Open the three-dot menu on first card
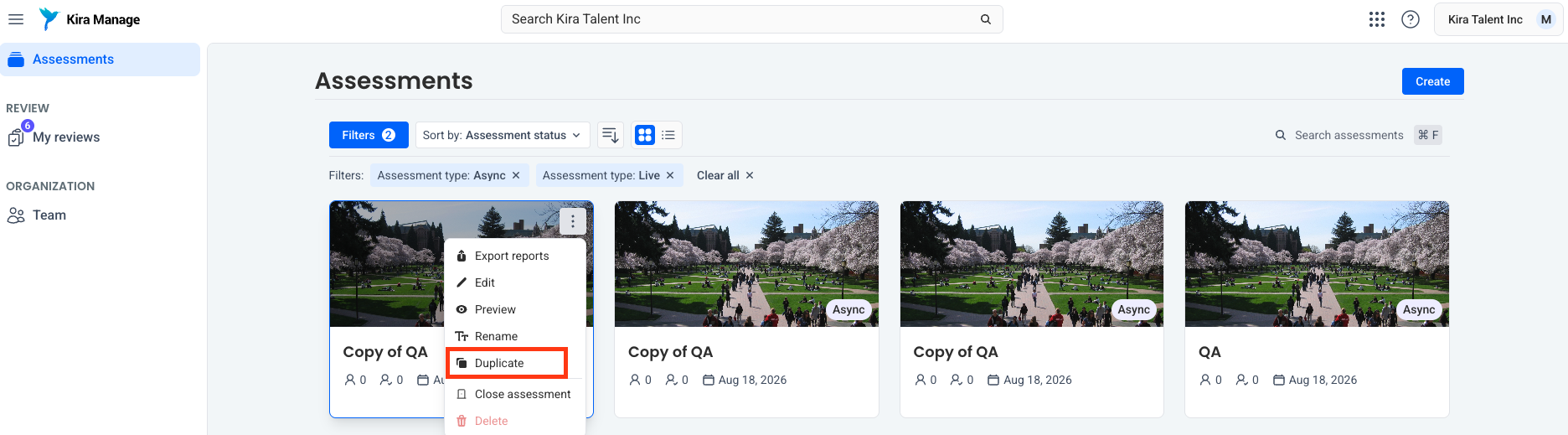 [573, 221]
